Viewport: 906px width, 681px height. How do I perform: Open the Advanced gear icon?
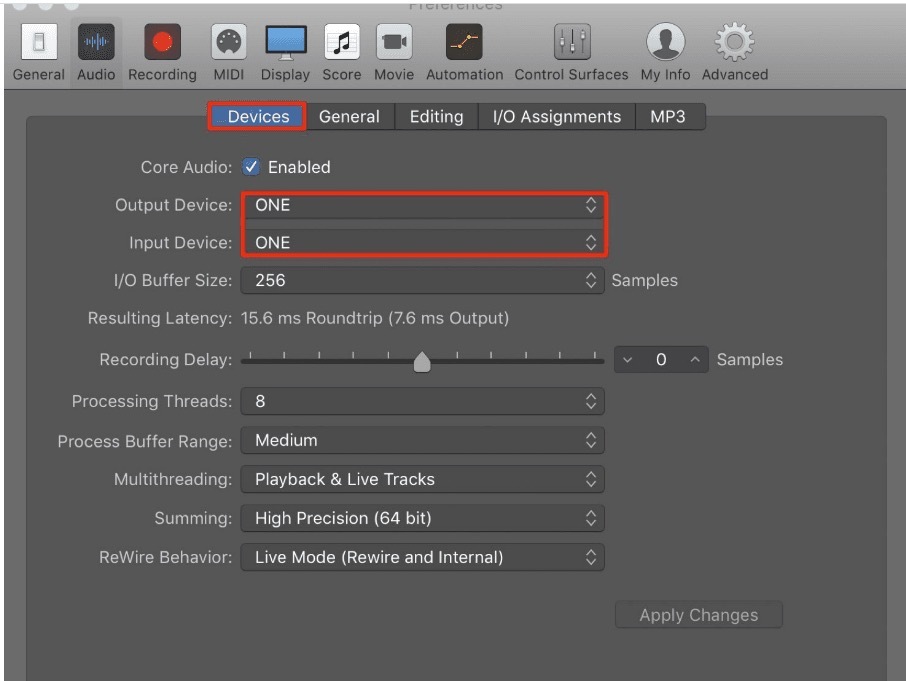(734, 42)
